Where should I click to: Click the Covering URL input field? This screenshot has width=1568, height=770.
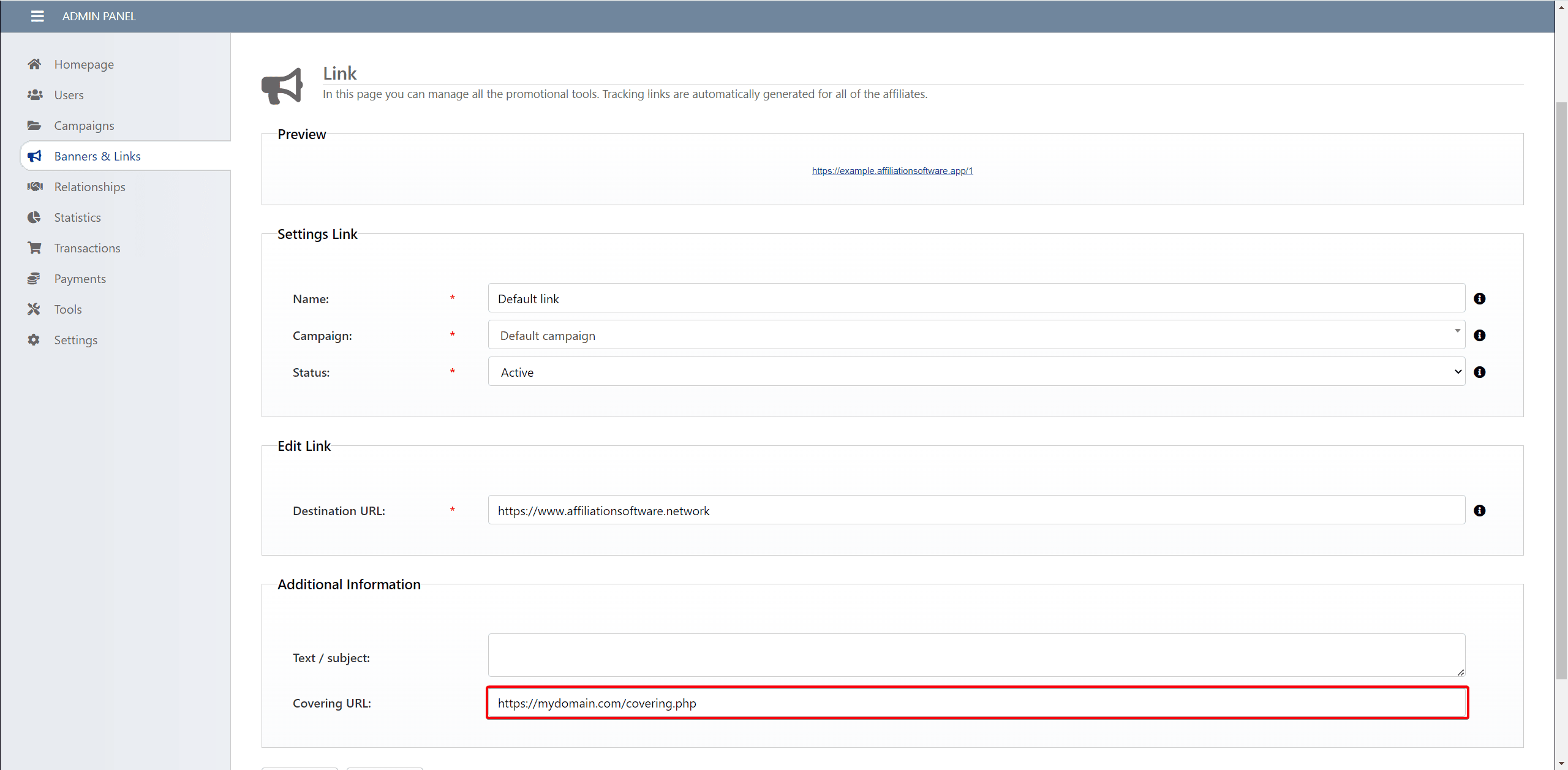pos(976,703)
